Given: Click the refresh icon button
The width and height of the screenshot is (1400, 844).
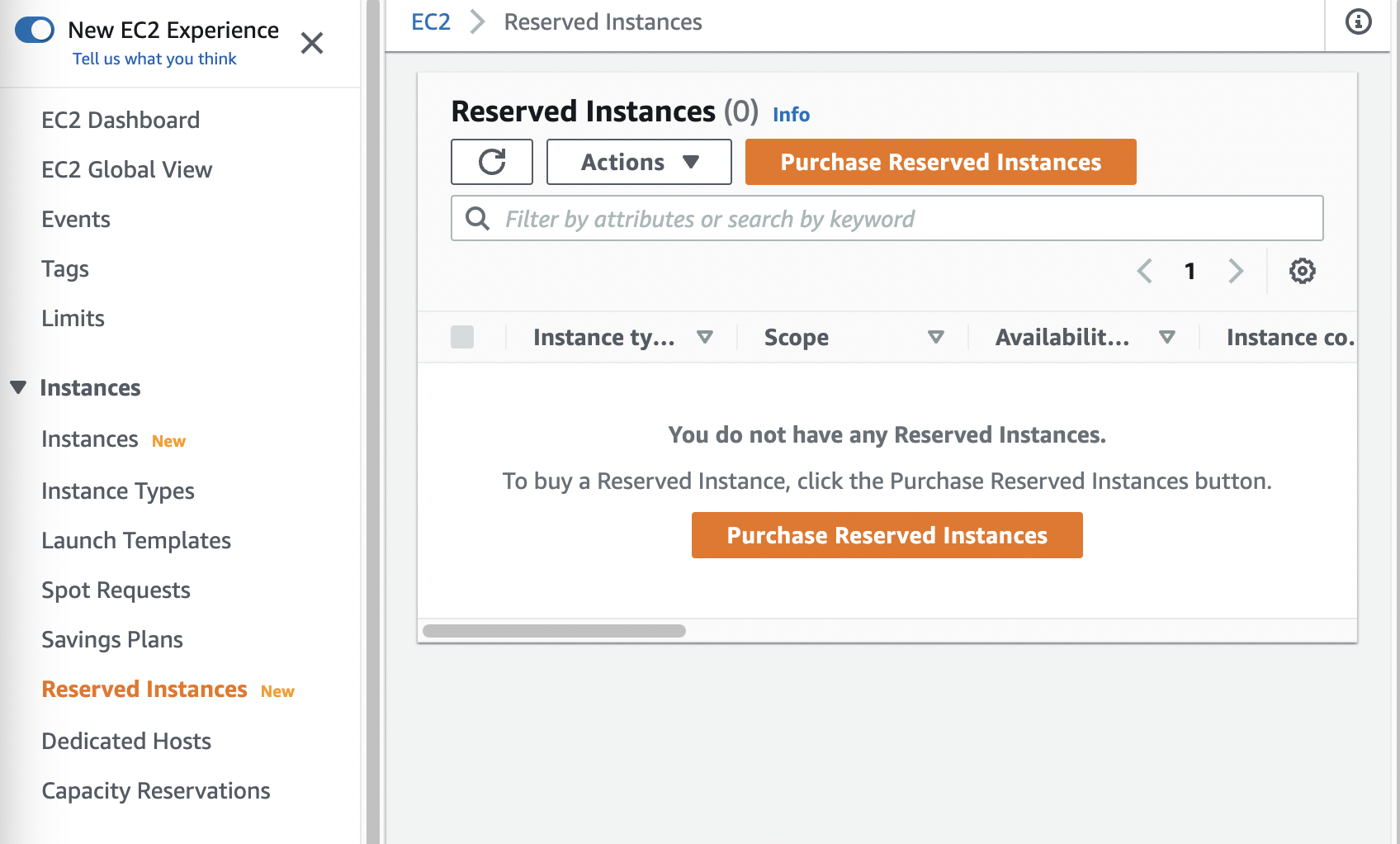Looking at the screenshot, I should coord(492,162).
